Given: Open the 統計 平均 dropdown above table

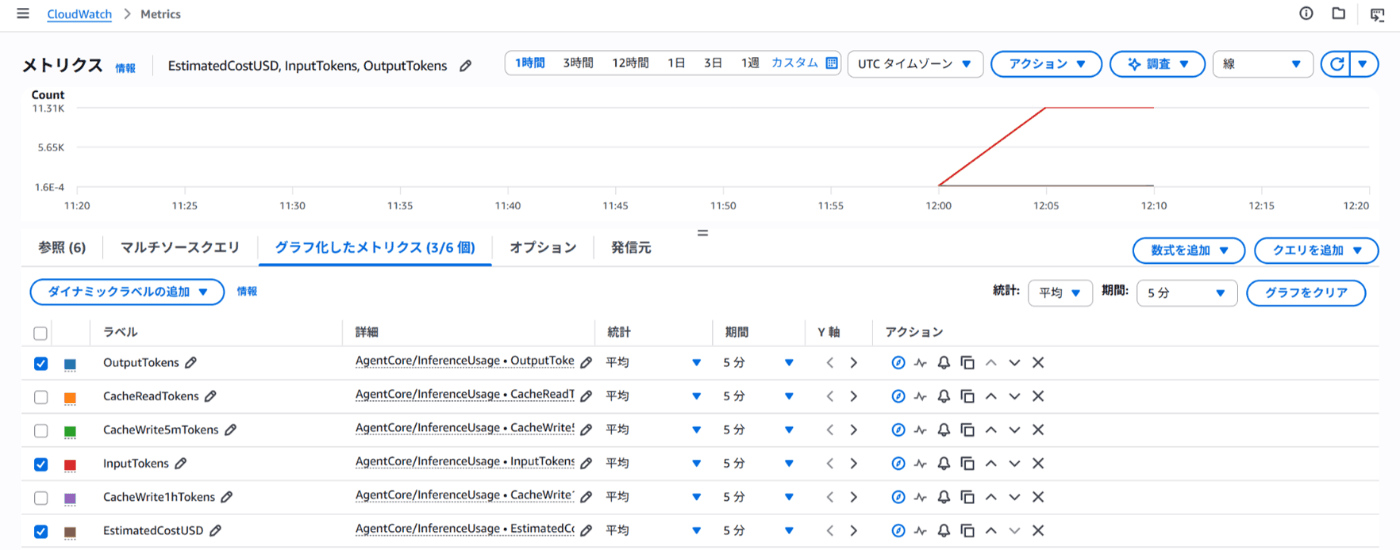Looking at the screenshot, I should pyautogui.click(x=1060, y=293).
